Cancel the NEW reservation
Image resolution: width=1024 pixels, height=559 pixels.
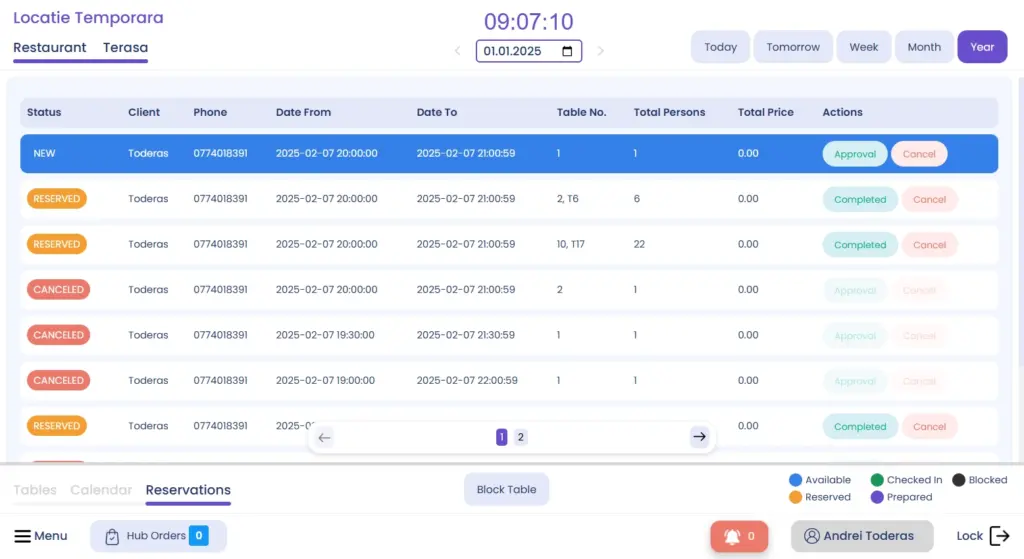(x=919, y=154)
